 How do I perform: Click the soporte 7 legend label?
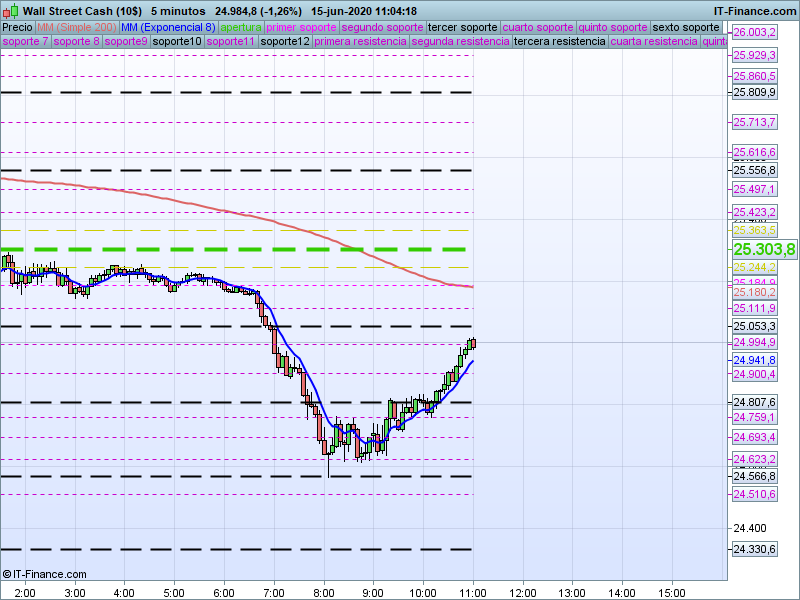[x=26, y=41]
